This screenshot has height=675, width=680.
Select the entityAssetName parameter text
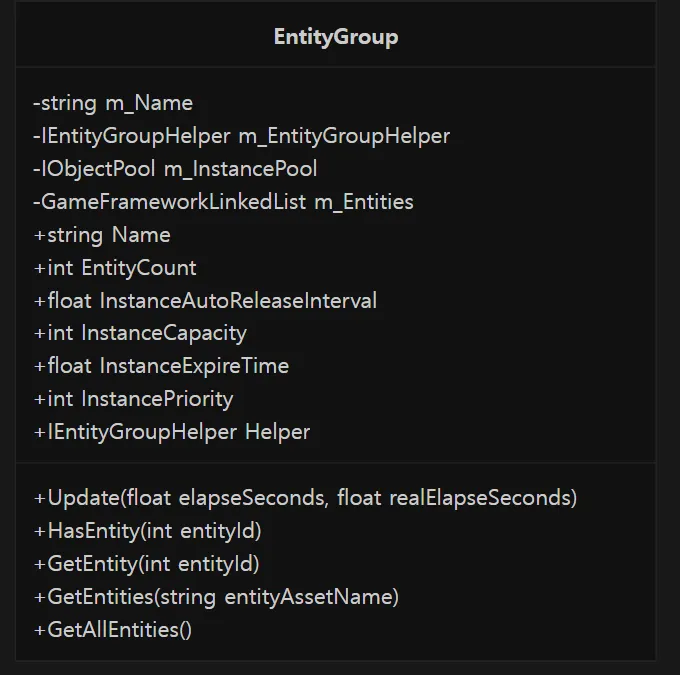tap(308, 597)
